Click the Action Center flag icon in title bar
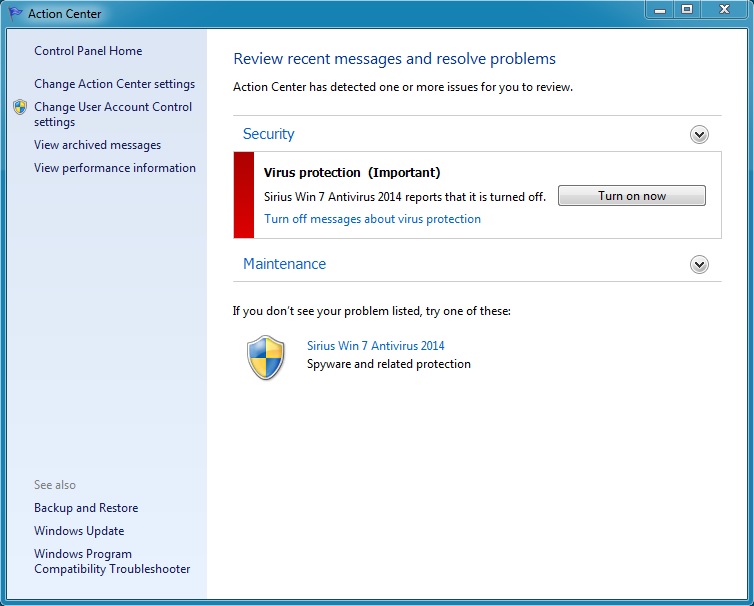This screenshot has width=754, height=606. click(15, 13)
